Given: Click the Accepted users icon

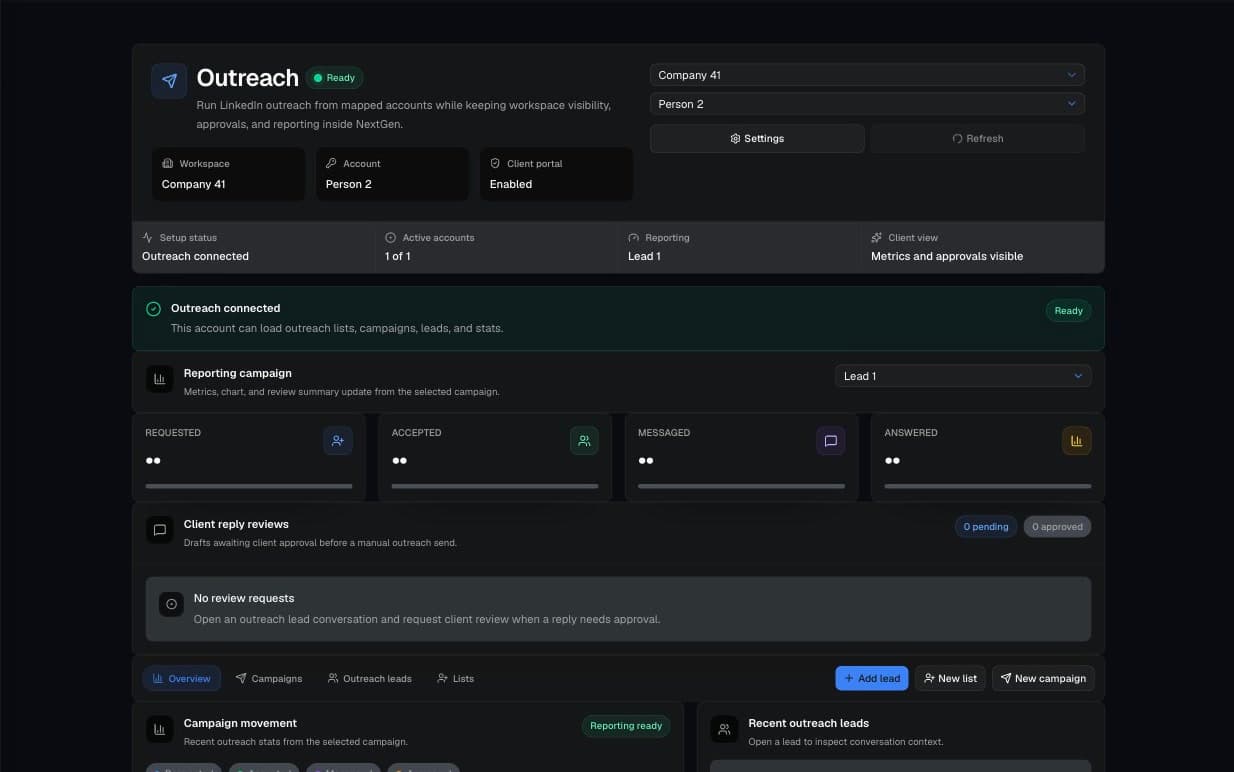Looking at the screenshot, I should tap(584, 441).
